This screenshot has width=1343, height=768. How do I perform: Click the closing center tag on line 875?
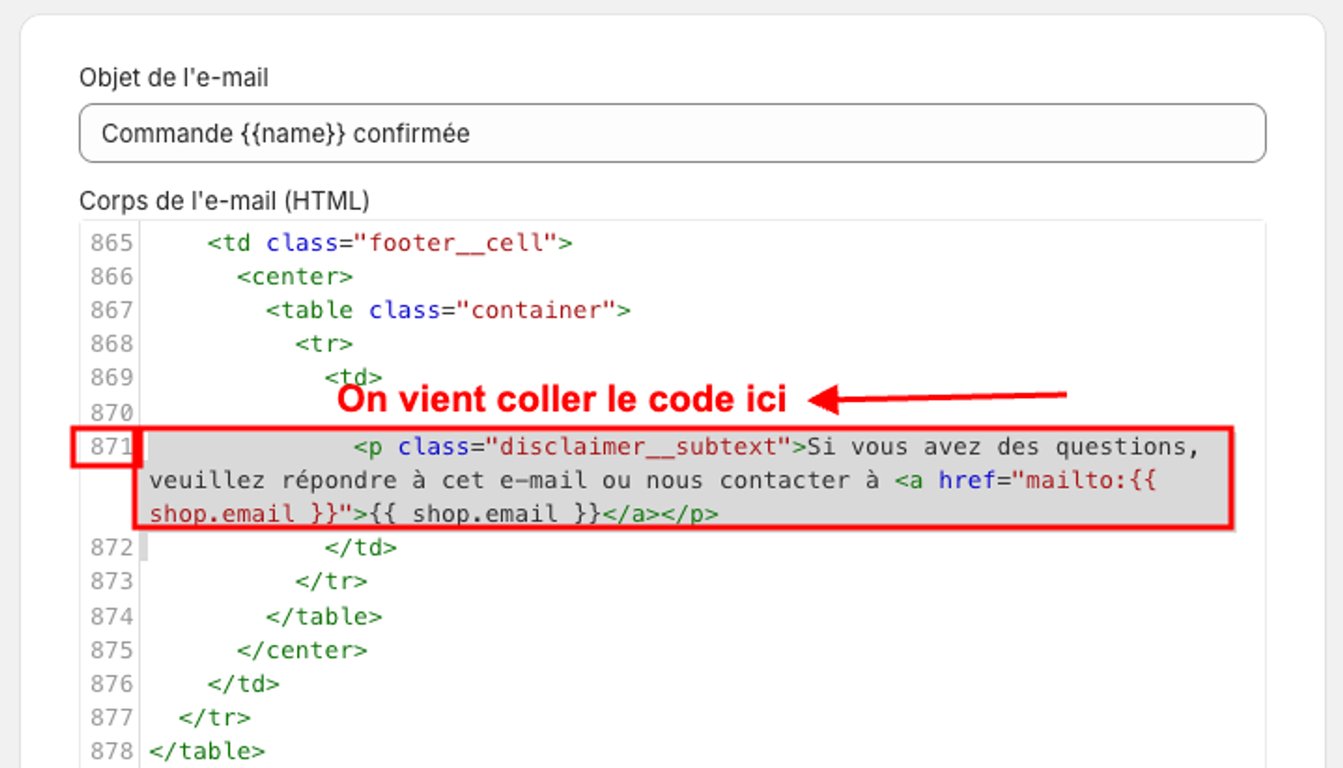(x=302, y=650)
